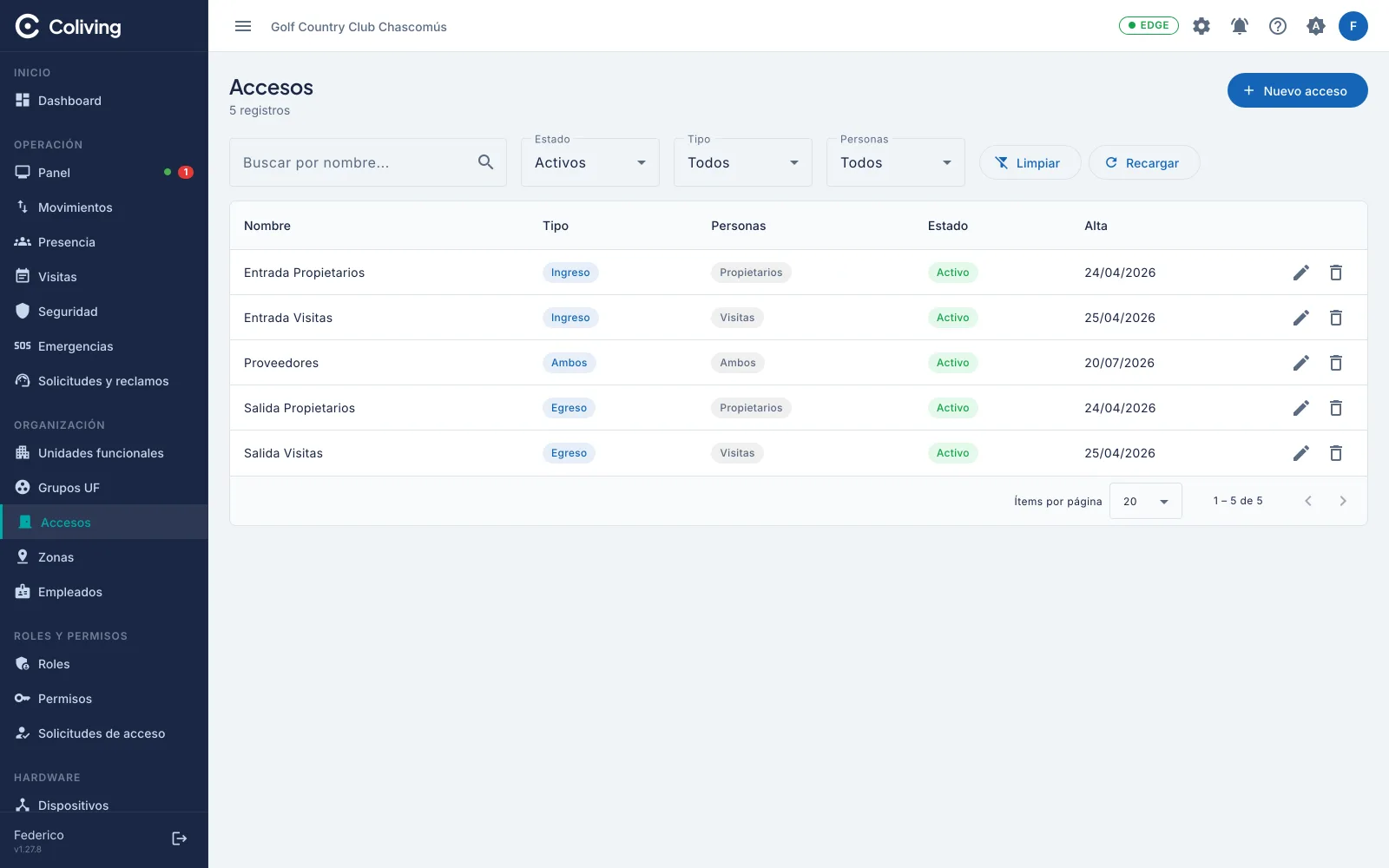The image size is (1389, 868).
Task: Go to Roles in the sidebar
Action: click(104, 664)
